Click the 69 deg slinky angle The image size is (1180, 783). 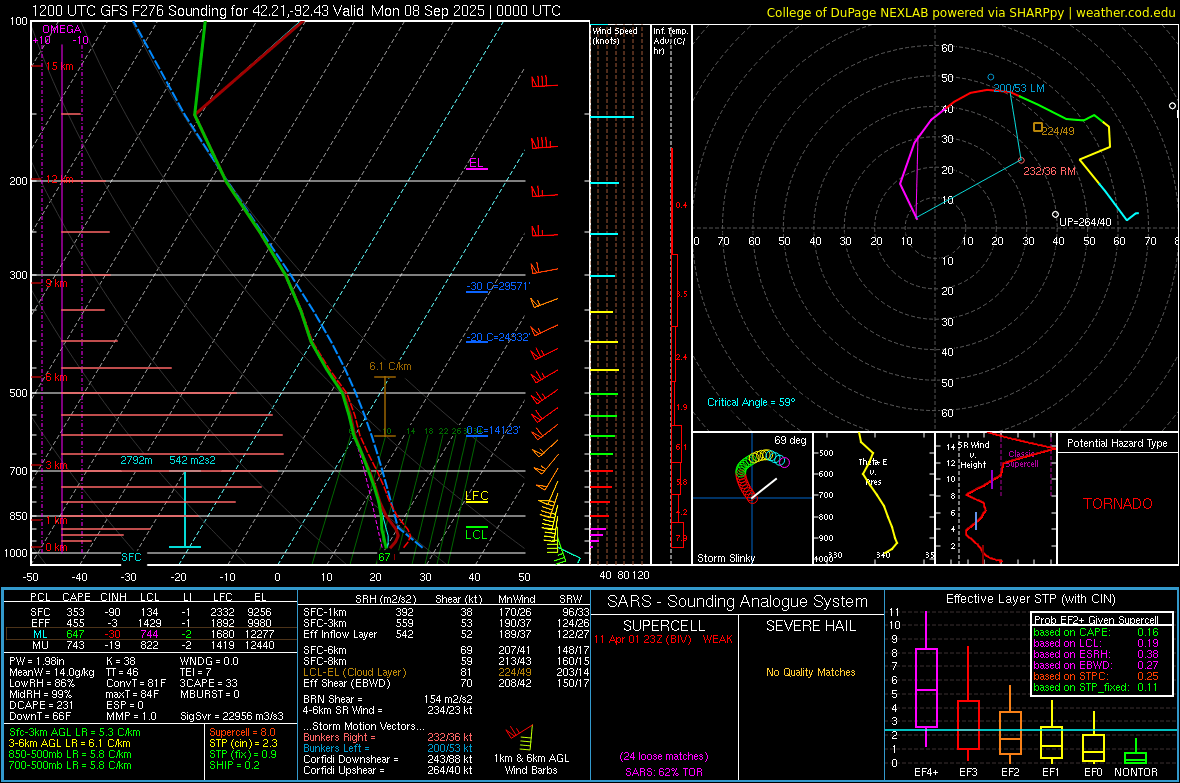[x=789, y=440]
